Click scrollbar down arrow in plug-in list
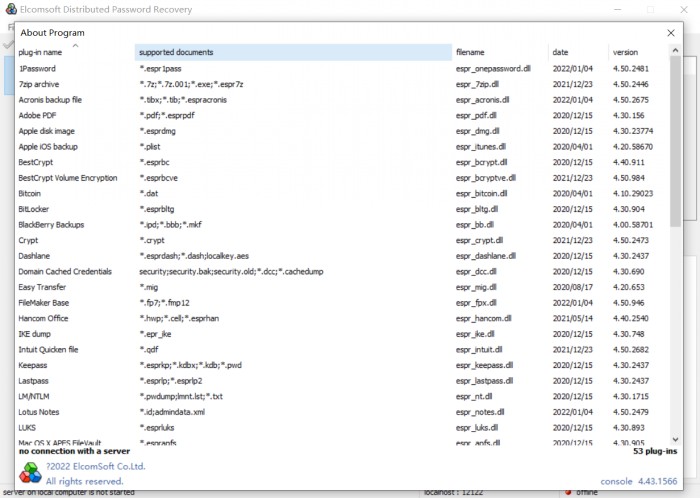The height and width of the screenshot is (498, 700). point(675,440)
